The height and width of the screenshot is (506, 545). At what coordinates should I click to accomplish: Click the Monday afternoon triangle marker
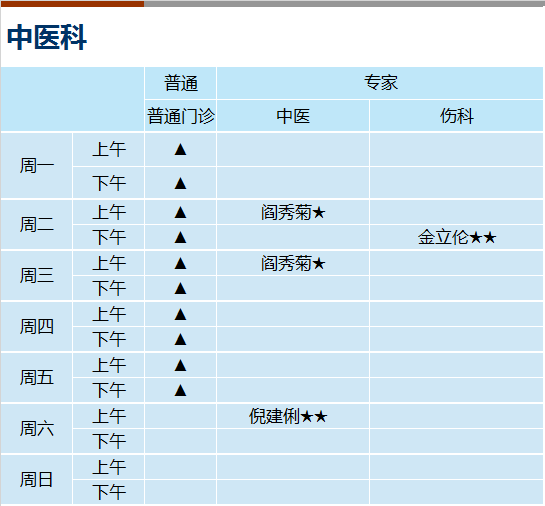180,183
